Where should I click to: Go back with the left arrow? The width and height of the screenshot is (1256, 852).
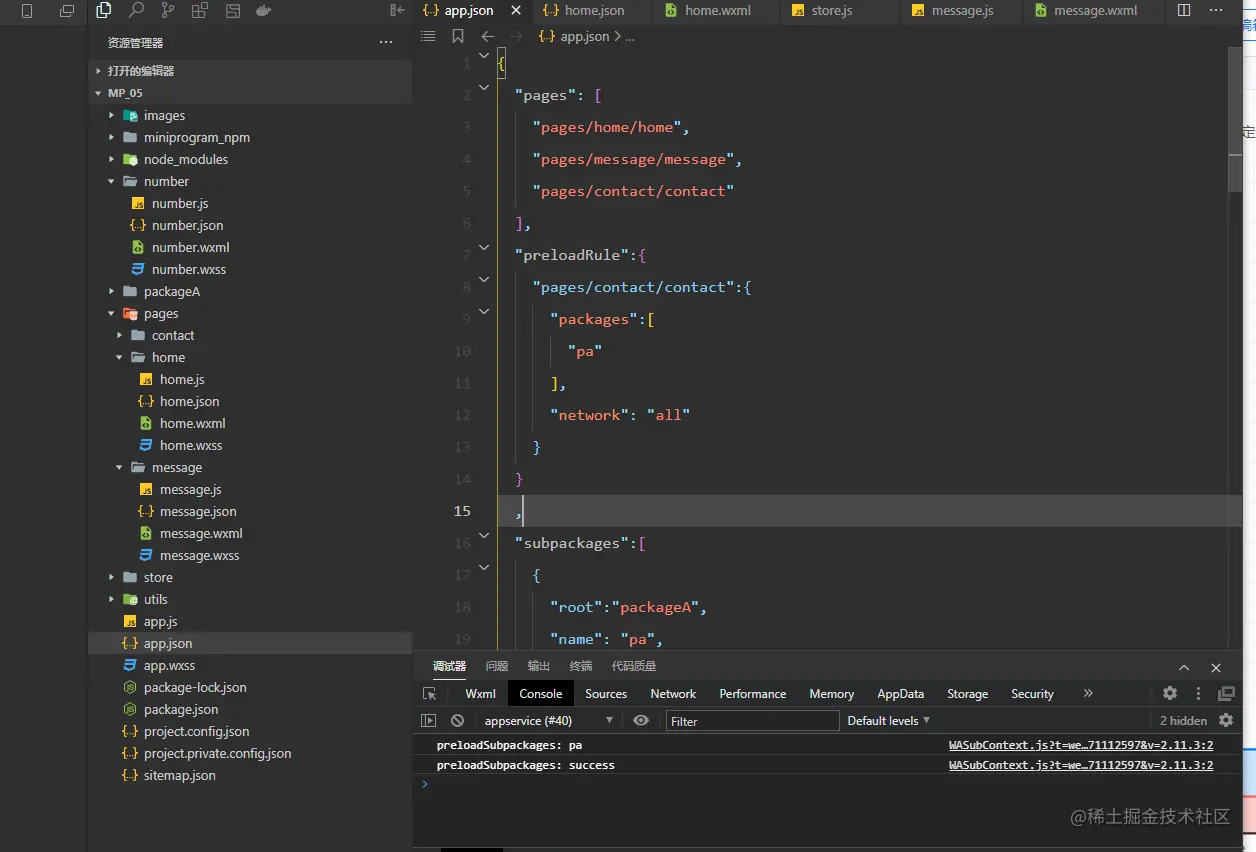pyautogui.click(x=488, y=36)
